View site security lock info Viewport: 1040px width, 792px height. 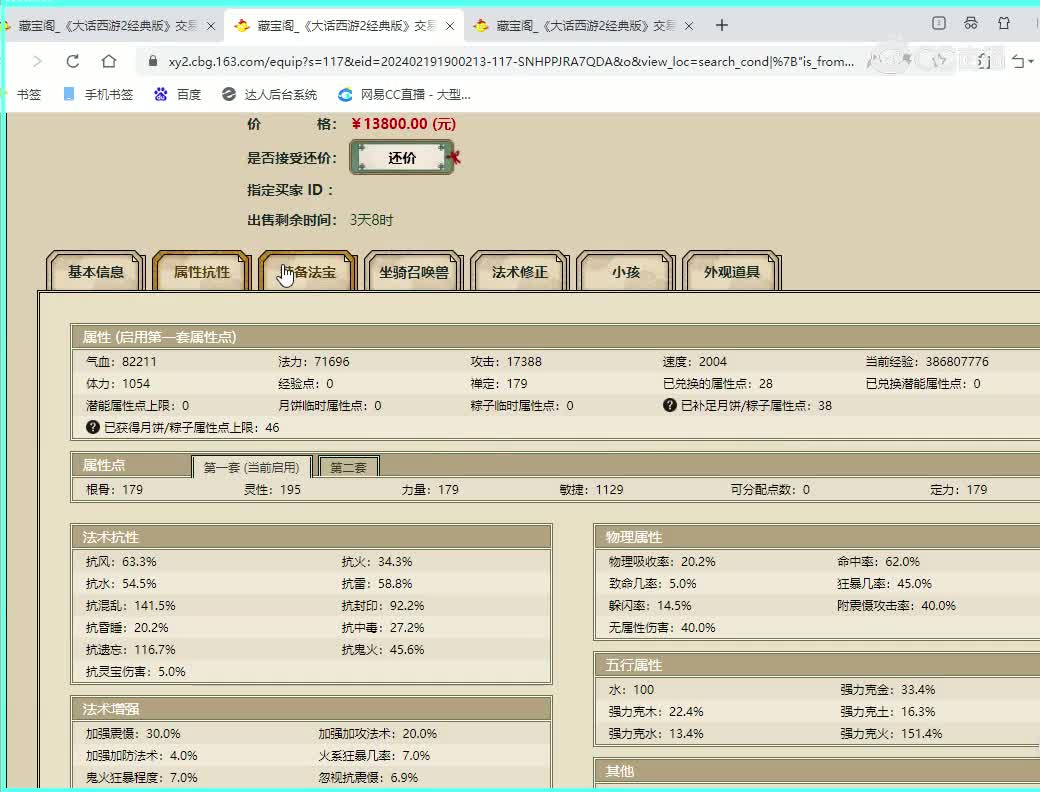(153, 61)
